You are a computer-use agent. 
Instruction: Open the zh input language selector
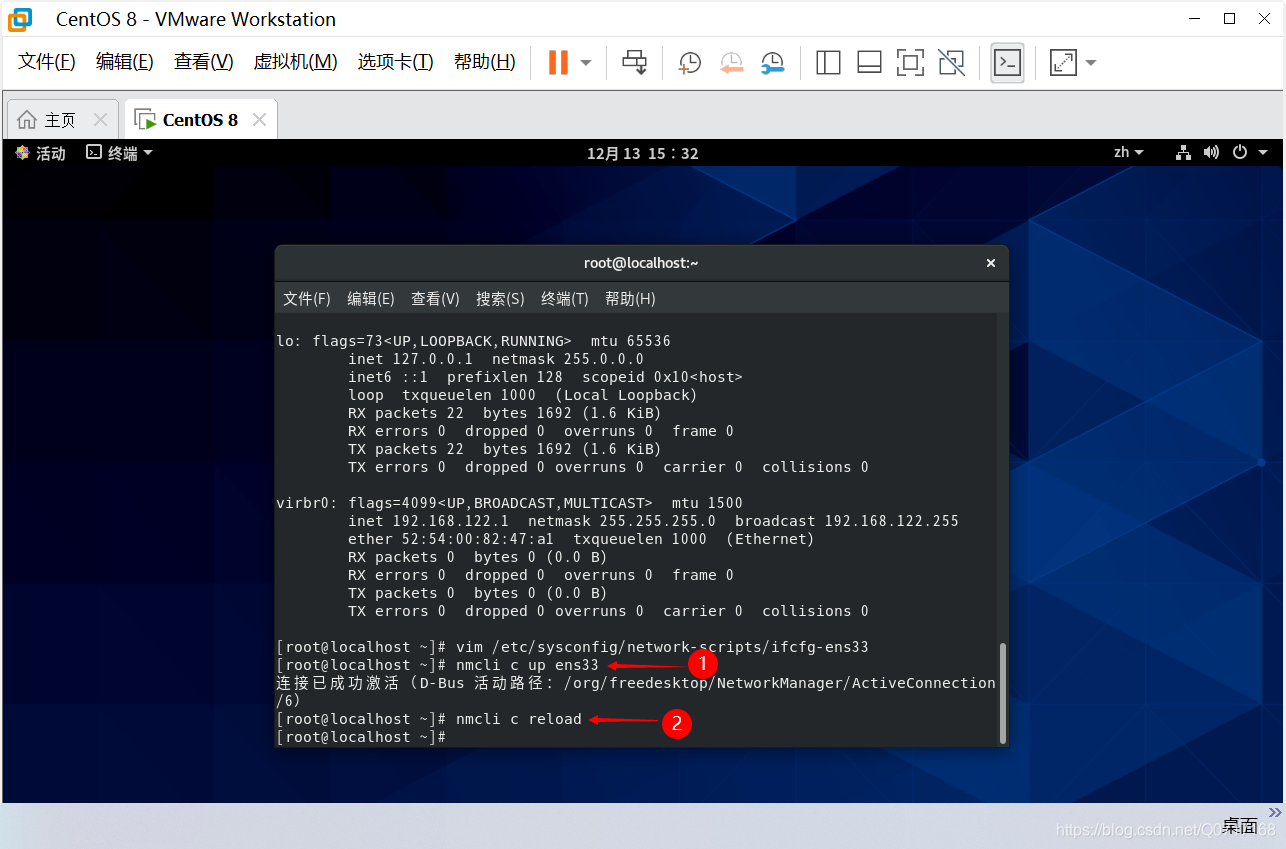tap(1129, 153)
